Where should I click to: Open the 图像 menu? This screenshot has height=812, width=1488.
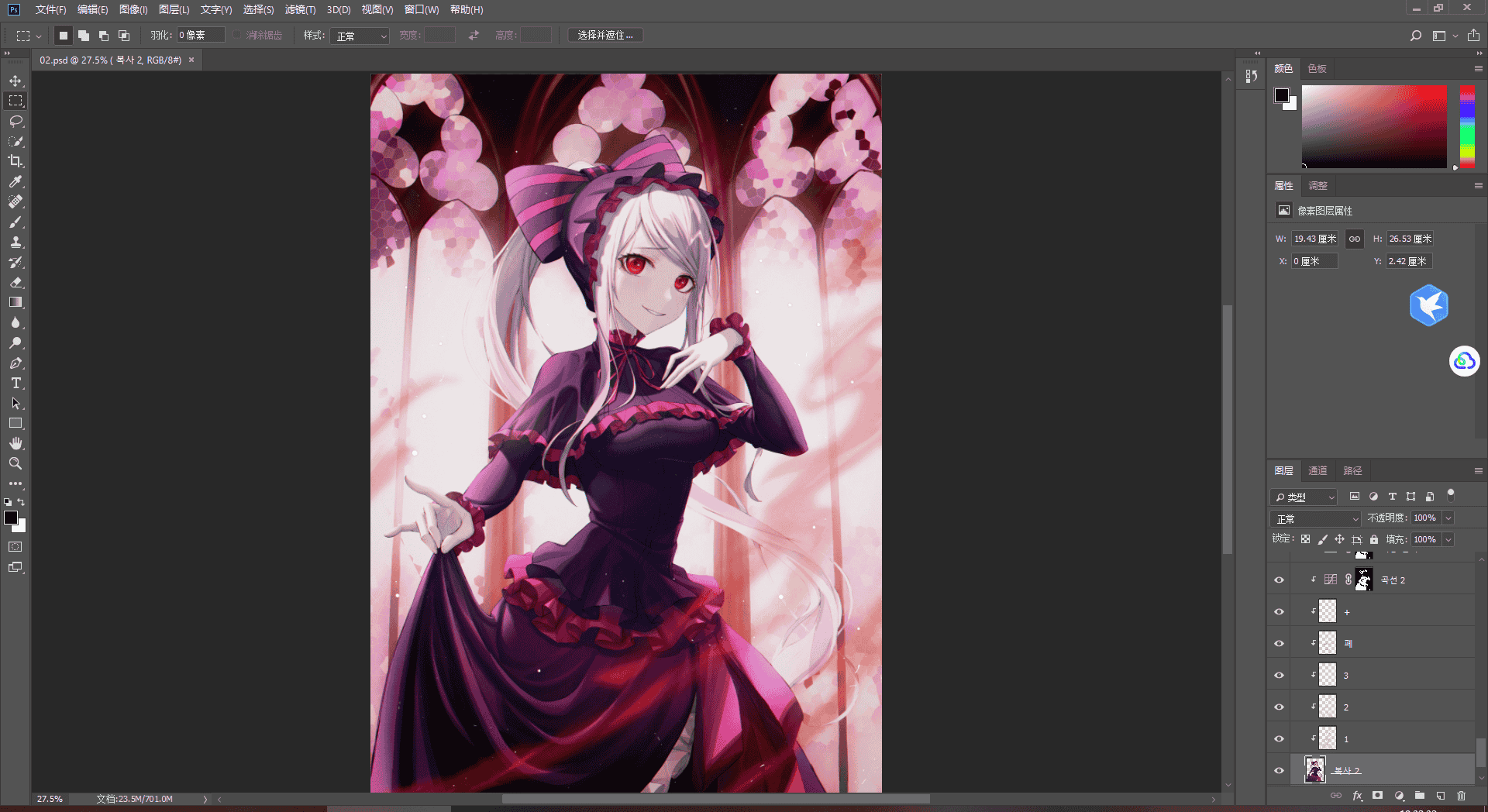click(x=133, y=10)
